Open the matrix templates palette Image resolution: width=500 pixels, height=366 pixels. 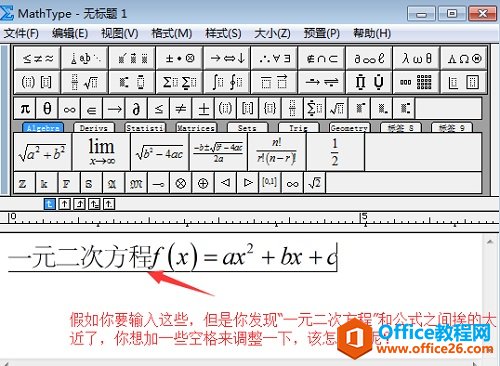click(417, 82)
